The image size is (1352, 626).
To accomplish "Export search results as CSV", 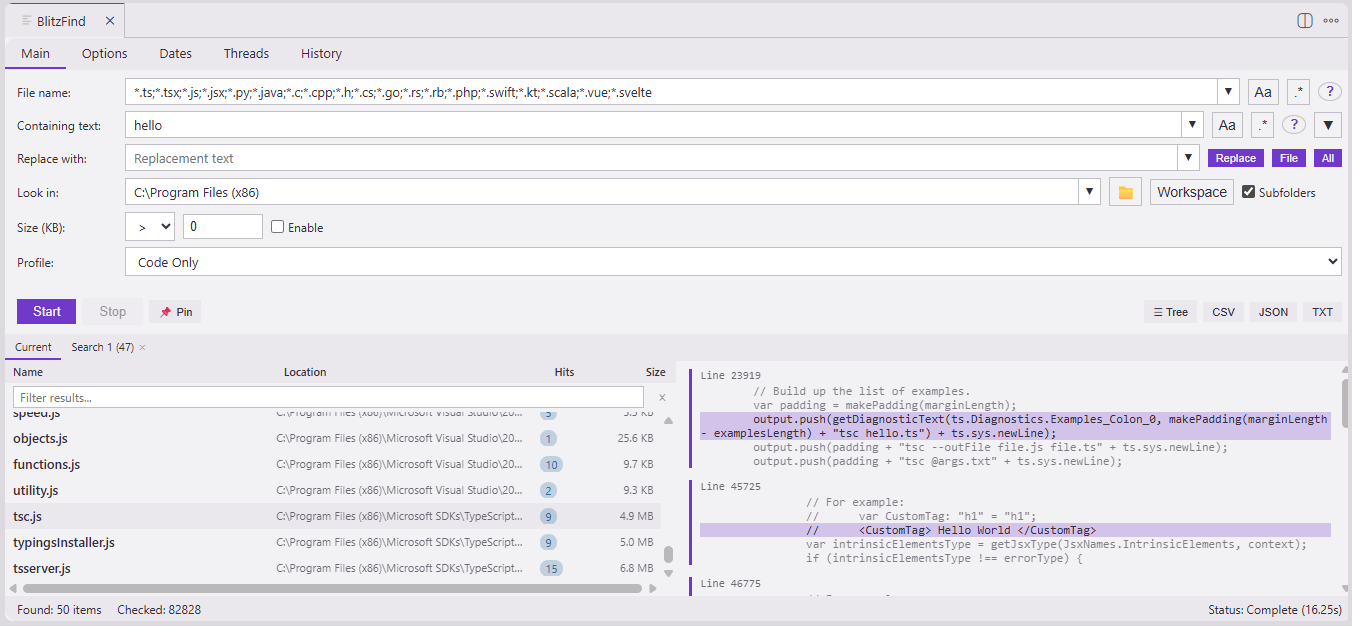I will pyautogui.click(x=1222, y=311).
